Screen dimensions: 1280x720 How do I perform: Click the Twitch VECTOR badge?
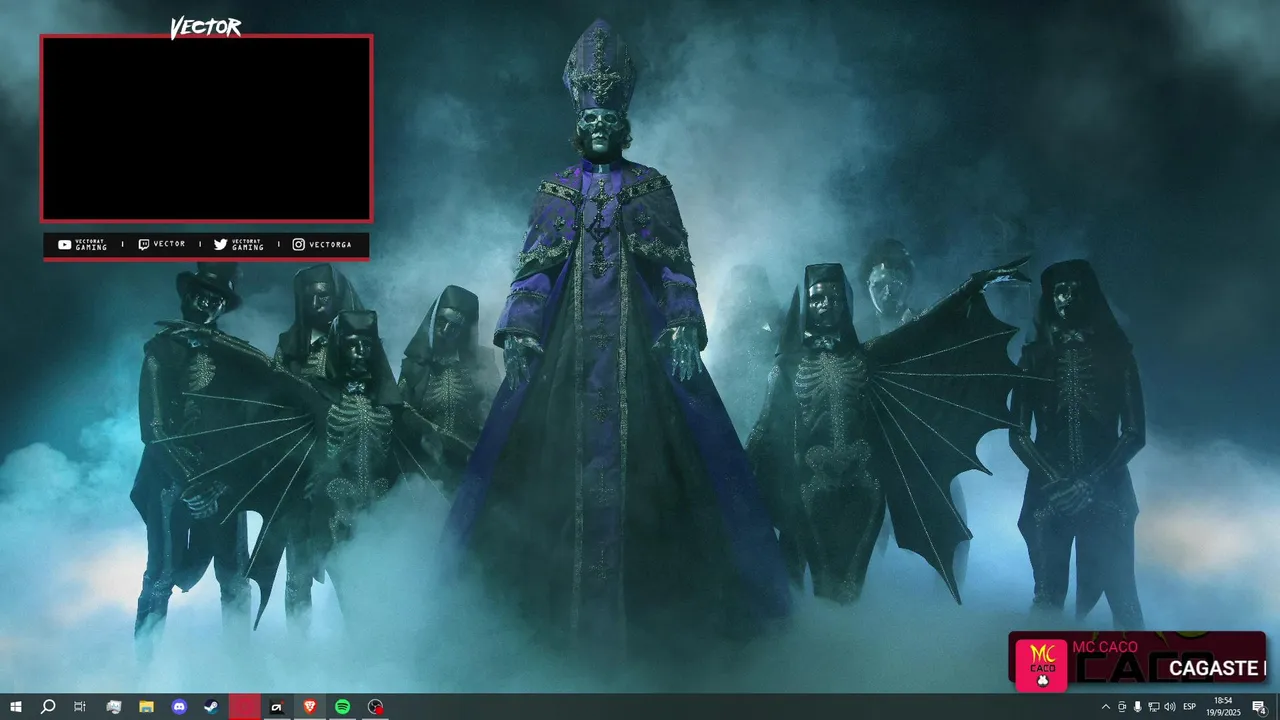tap(161, 244)
